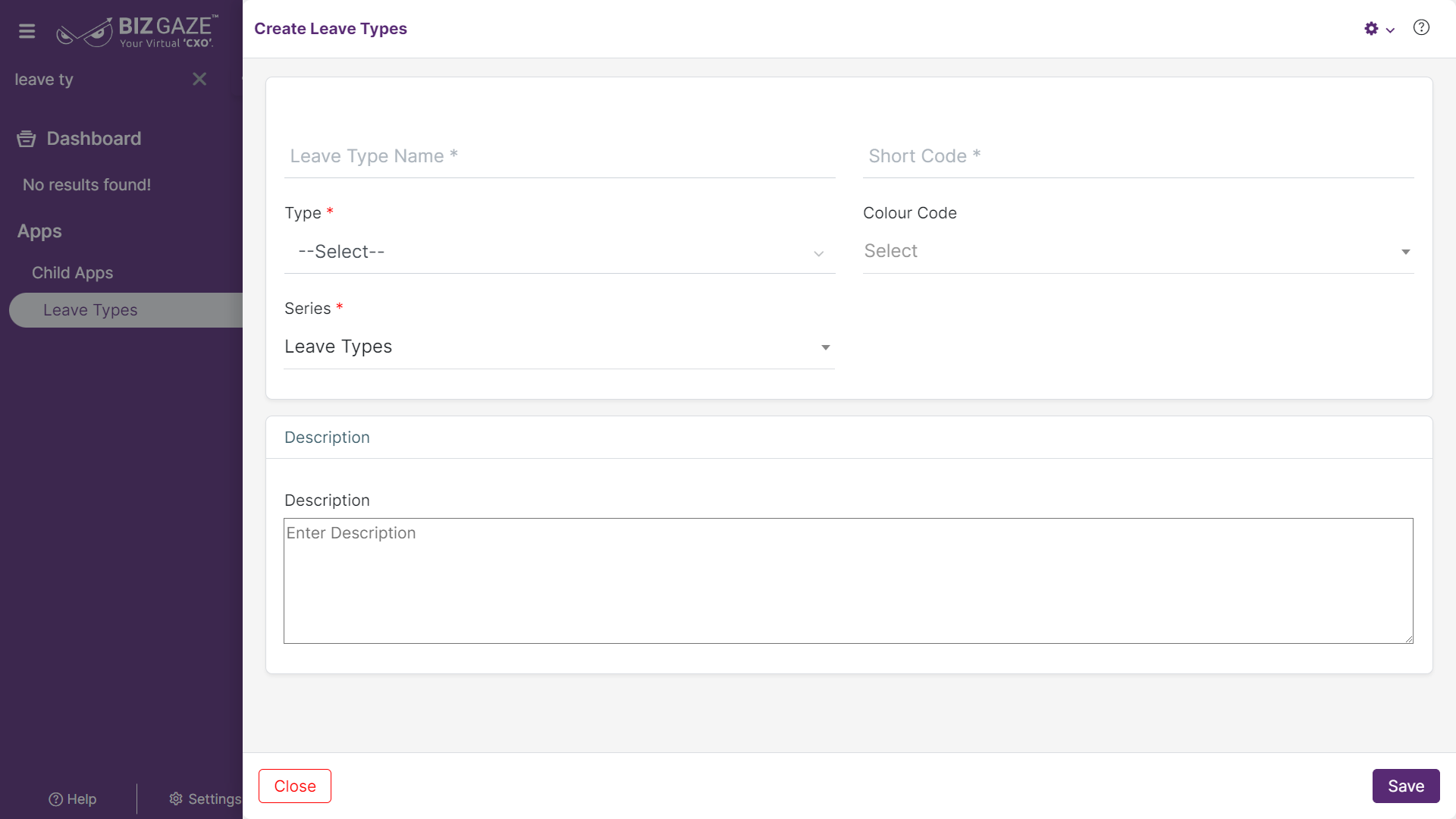
Task: Click the Short Code field
Action: [1138, 156]
